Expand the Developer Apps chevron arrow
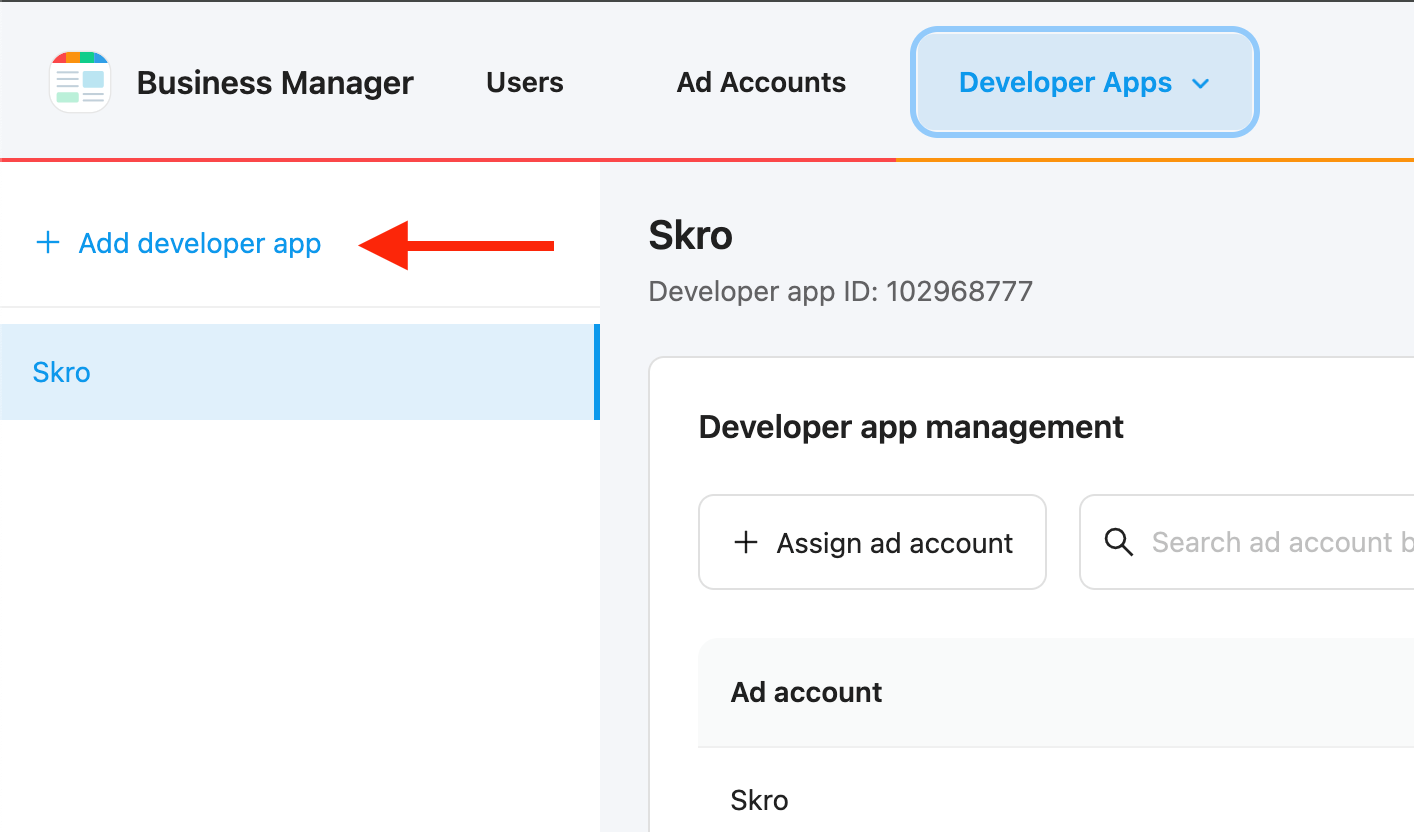This screenshot has width=1414, height=832. 1202,84
